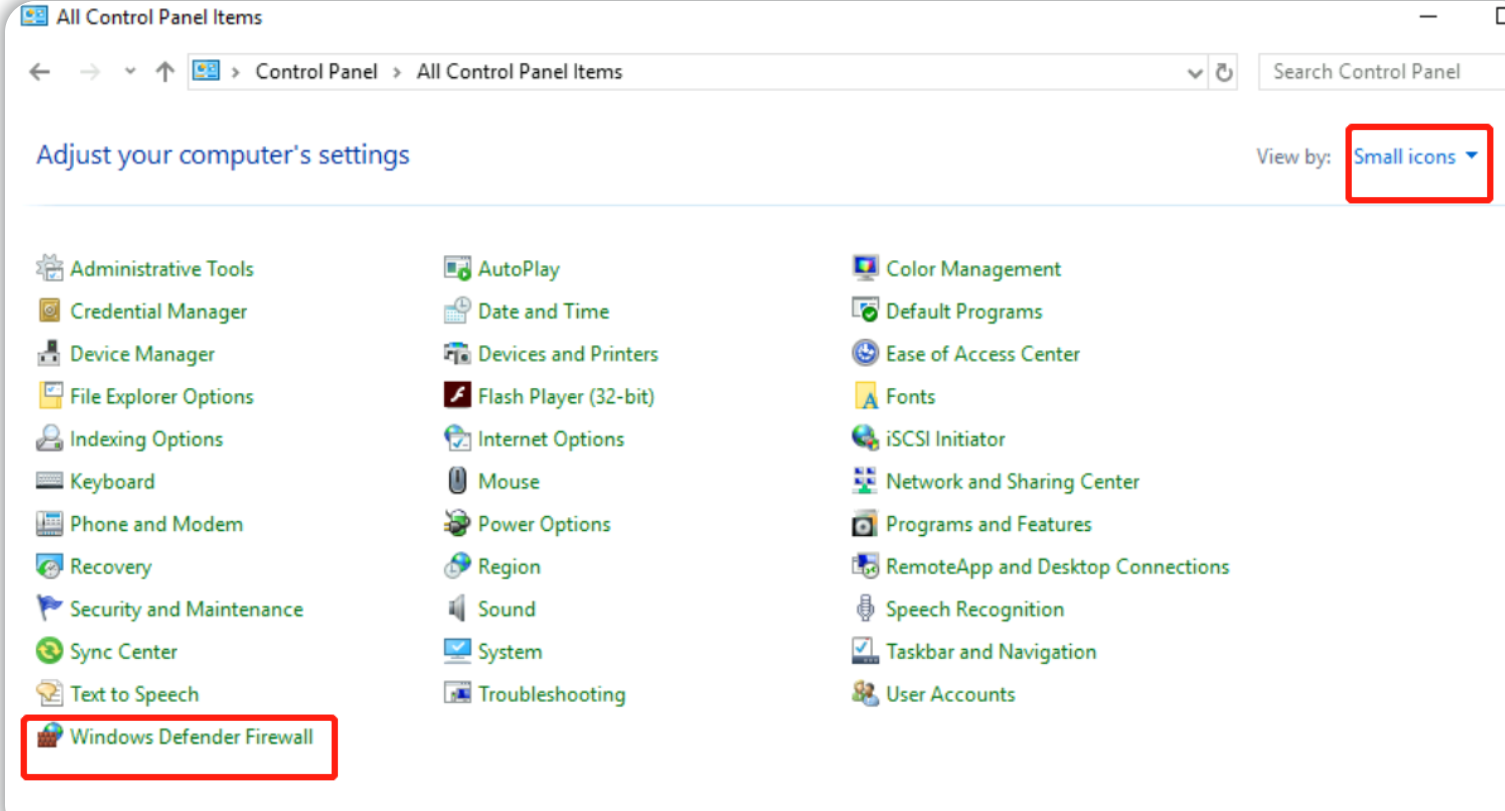This screenshot has height=811, width=1505.
Task: Go up one level with Up arrow
Action: (x=165, y=72)
